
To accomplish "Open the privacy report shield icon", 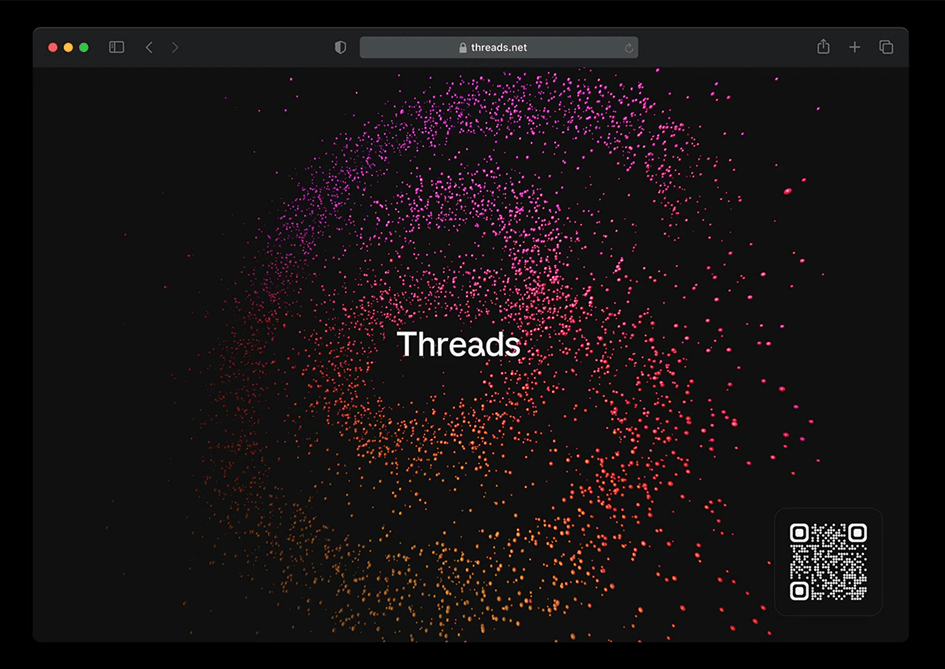I will tap(341, 47).
